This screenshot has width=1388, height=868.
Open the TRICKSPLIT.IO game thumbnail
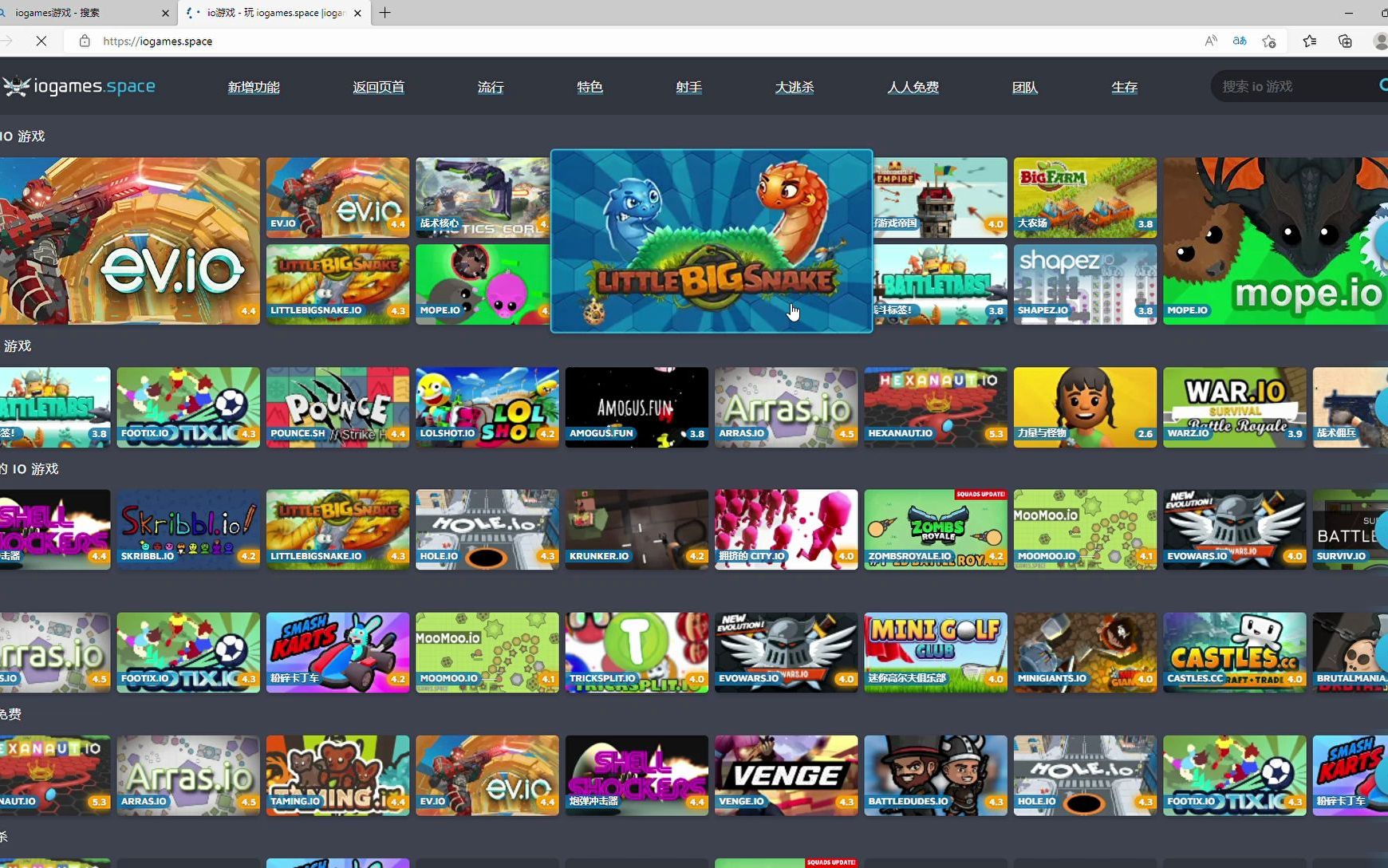tap(637, 653)
